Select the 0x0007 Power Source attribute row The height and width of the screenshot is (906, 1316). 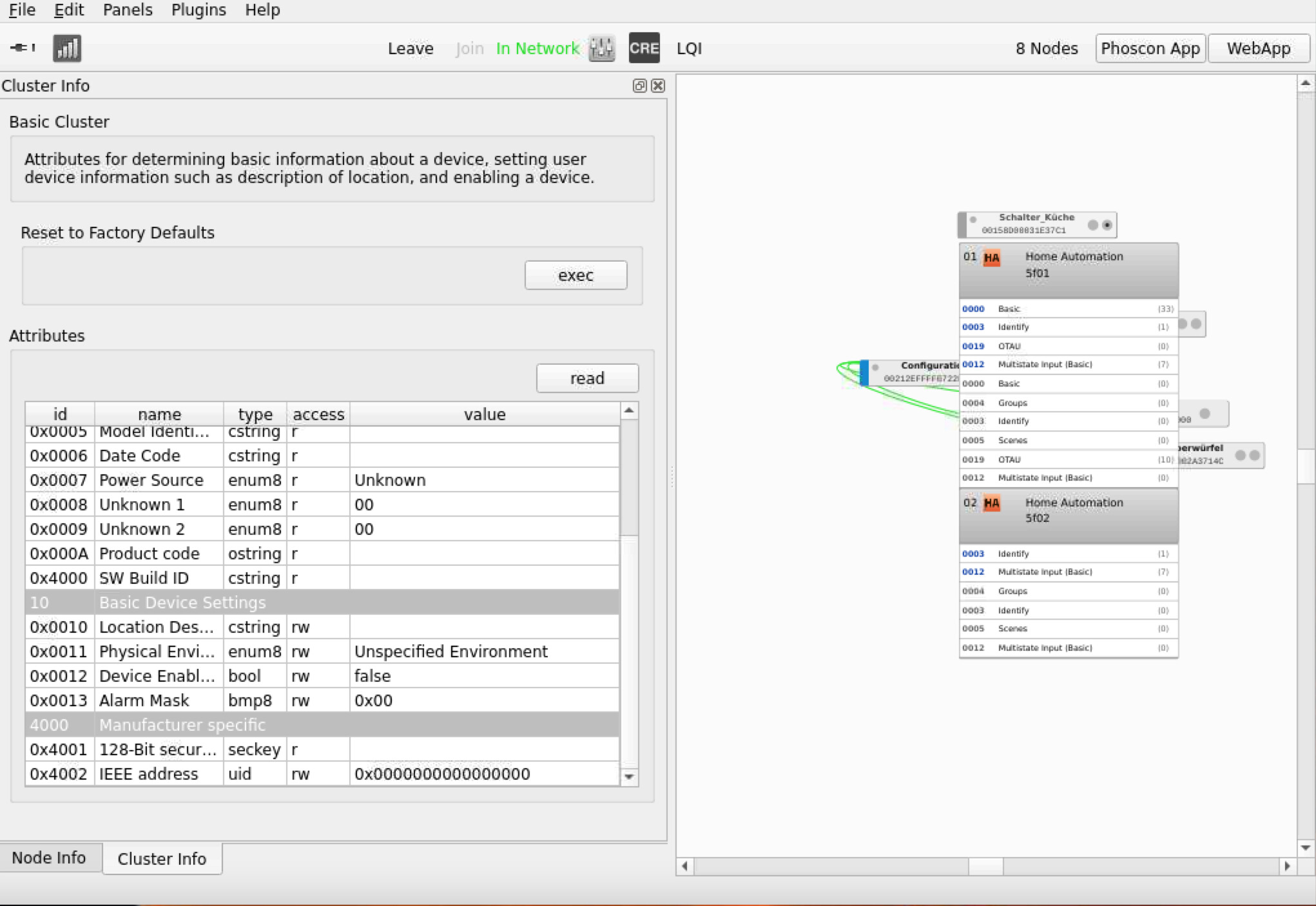click(322, 480)
